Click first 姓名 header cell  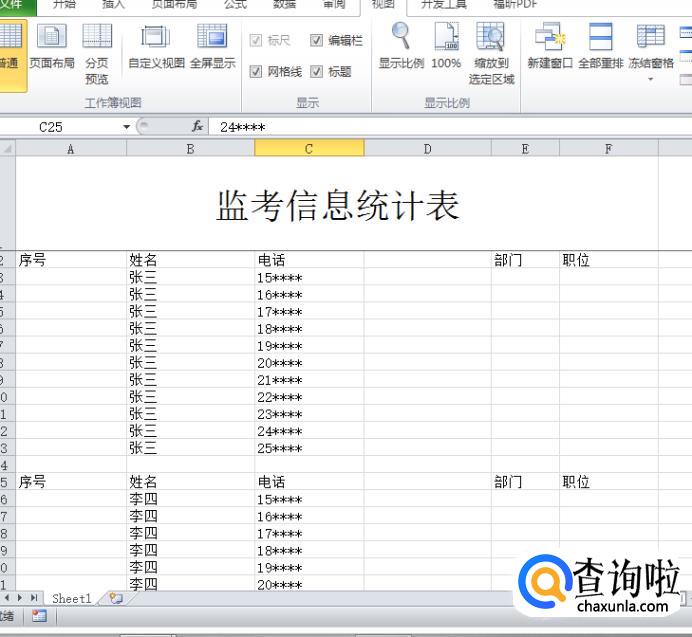tap(191, 260)
